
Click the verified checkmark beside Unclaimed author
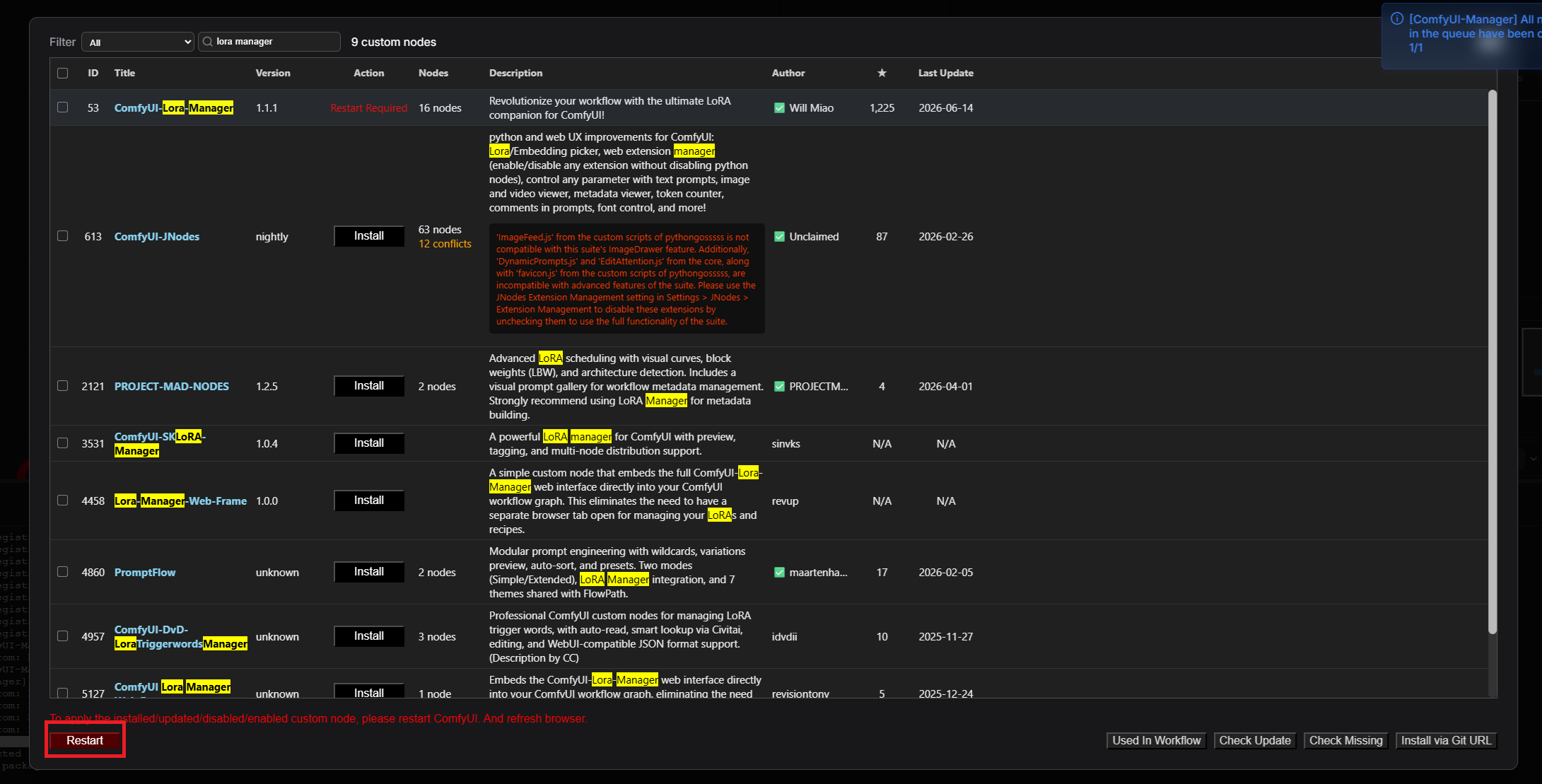click(779, 237)
